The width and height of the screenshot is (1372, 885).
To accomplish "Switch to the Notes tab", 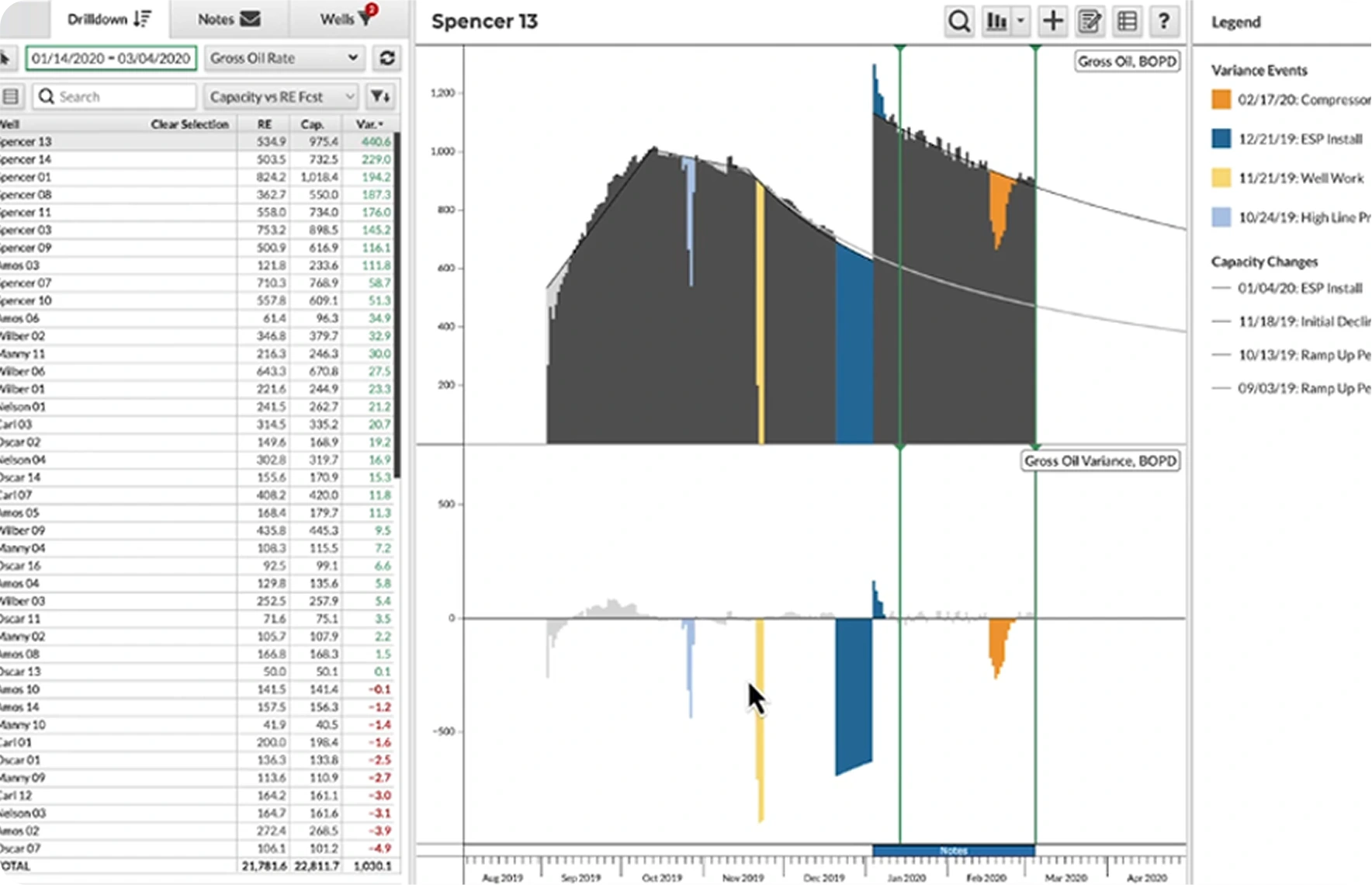I will [x=228, y=19].
